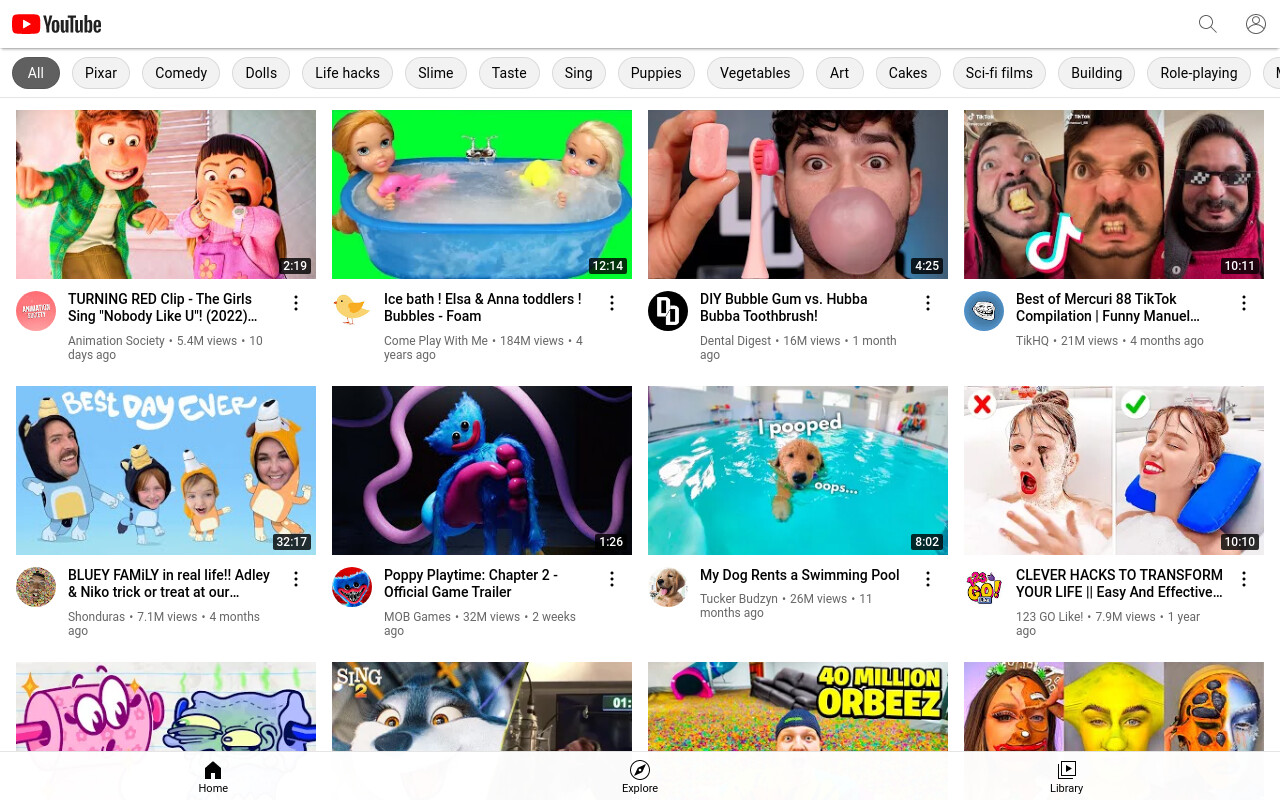Play the Huggy Wuggy trailer thumbnail

click(482, 470)
